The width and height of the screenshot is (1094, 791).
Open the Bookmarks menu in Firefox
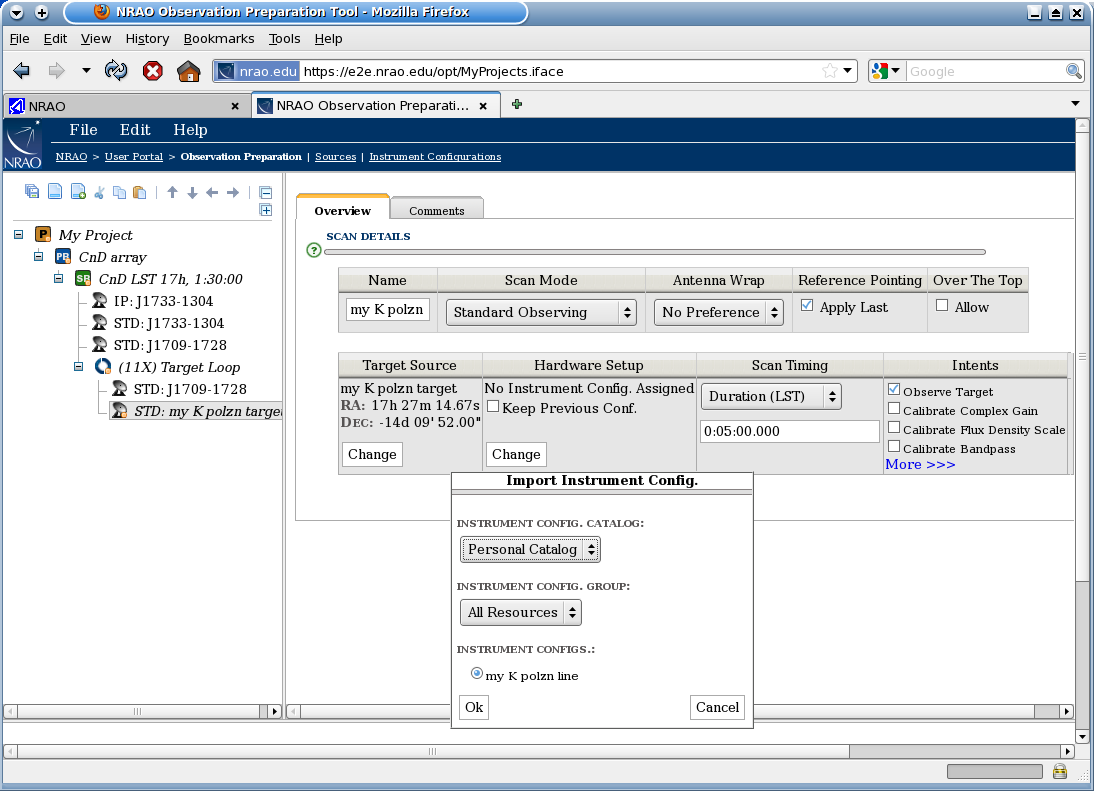click(219, 38)
